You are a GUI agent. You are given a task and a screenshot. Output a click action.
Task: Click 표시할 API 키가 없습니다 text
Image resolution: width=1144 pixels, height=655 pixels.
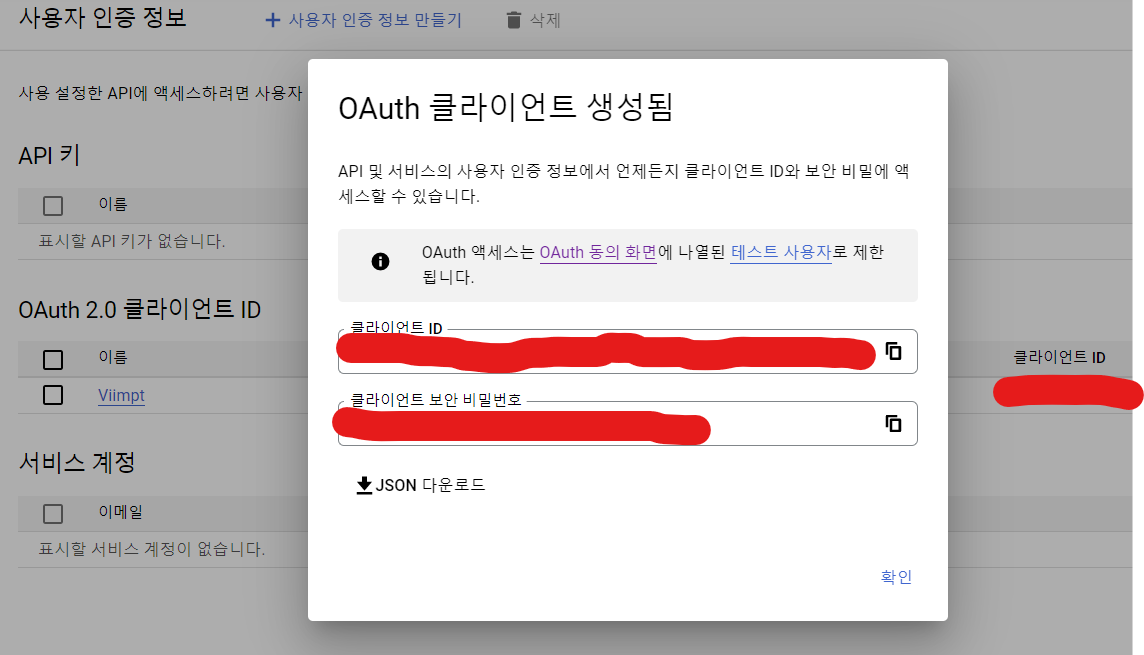(131, 241)
